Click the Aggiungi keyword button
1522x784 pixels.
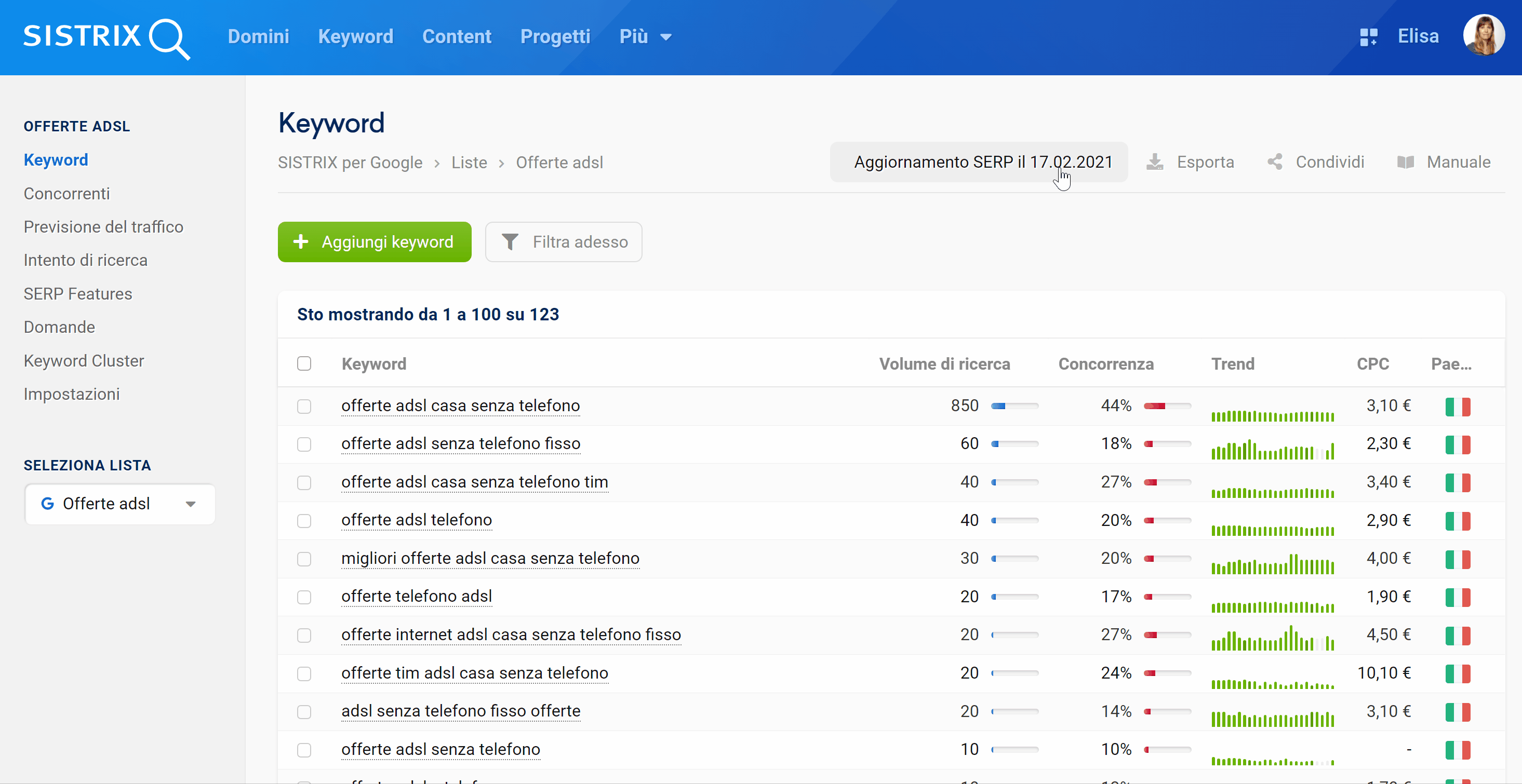coord(375,242)
